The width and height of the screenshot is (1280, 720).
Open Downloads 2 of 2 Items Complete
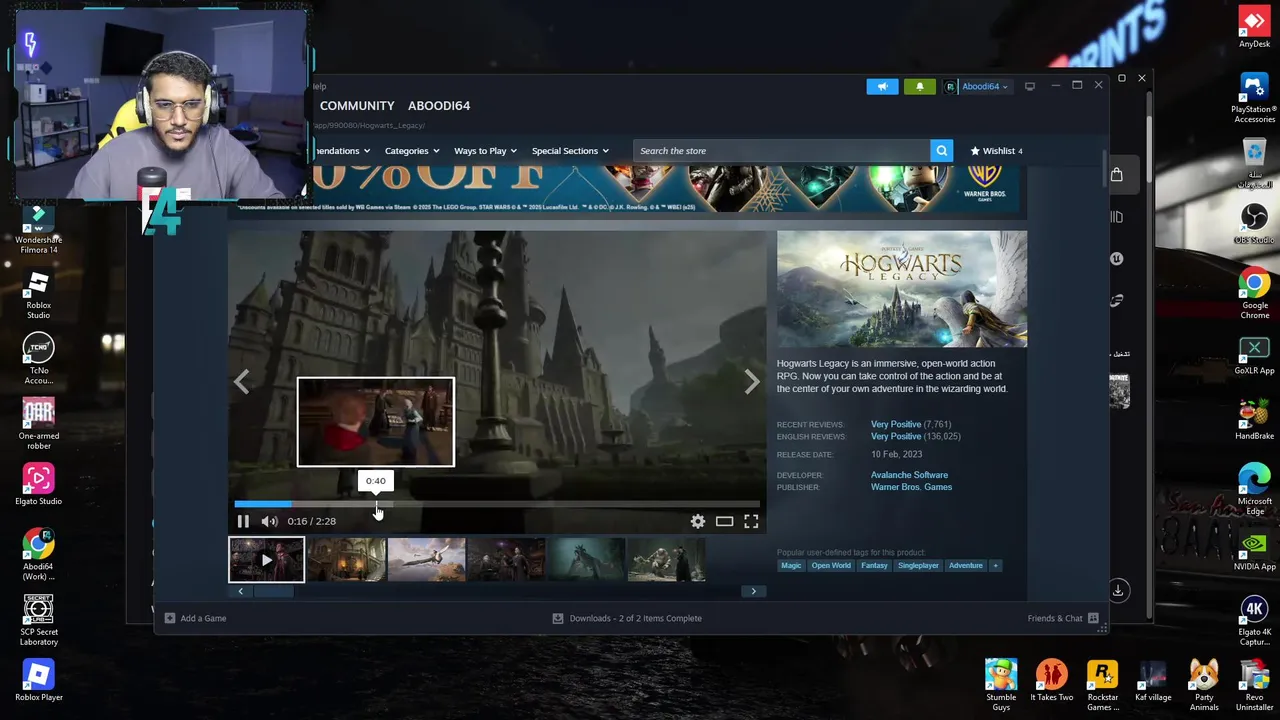coord(627,618)
